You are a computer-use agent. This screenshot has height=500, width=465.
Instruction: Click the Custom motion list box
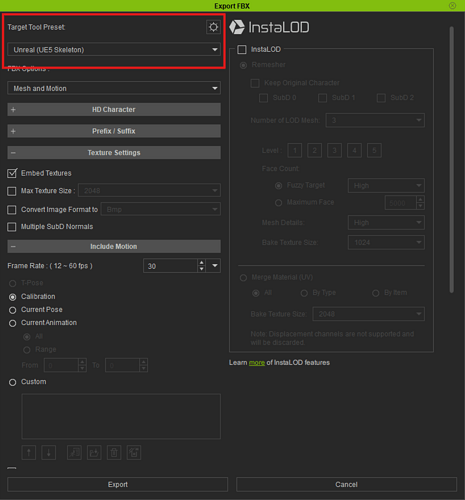coord(121,416)
